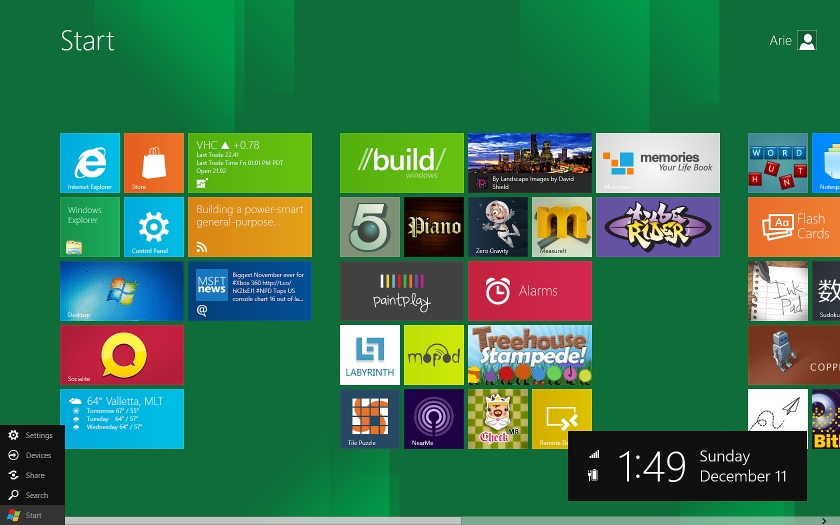Launch the Copper robot game tile
This screenshot has height=525, width=840.
pyautogui.click(x=794, y=355)
